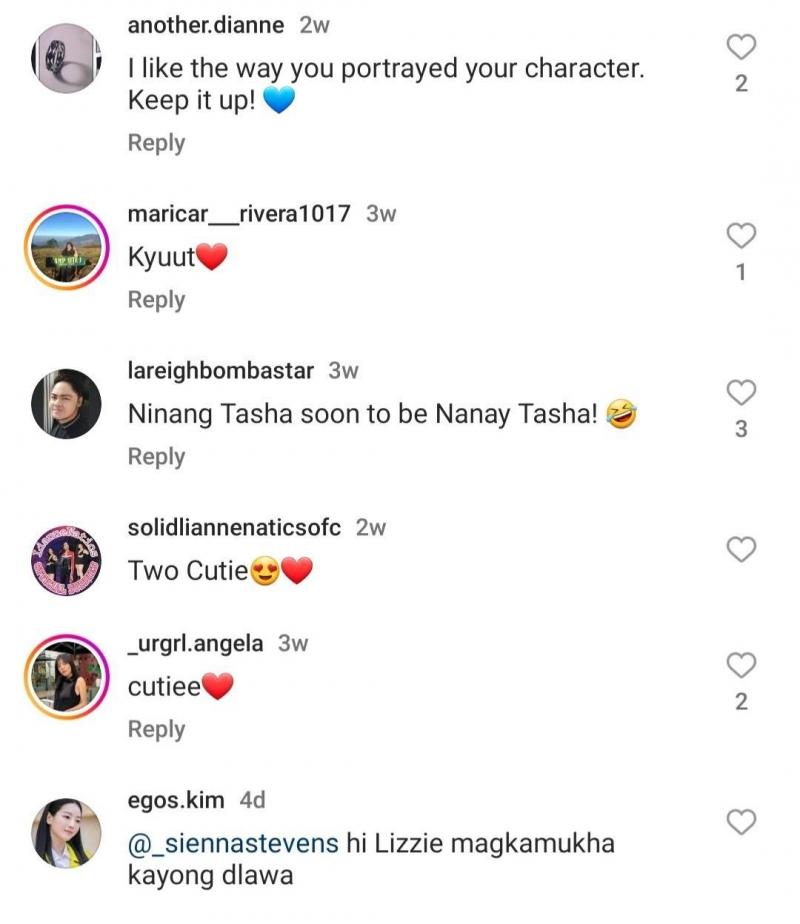Go to lareighbombastar's profile via username
This screenshot has width=800, height=924.
click(221, 370)
